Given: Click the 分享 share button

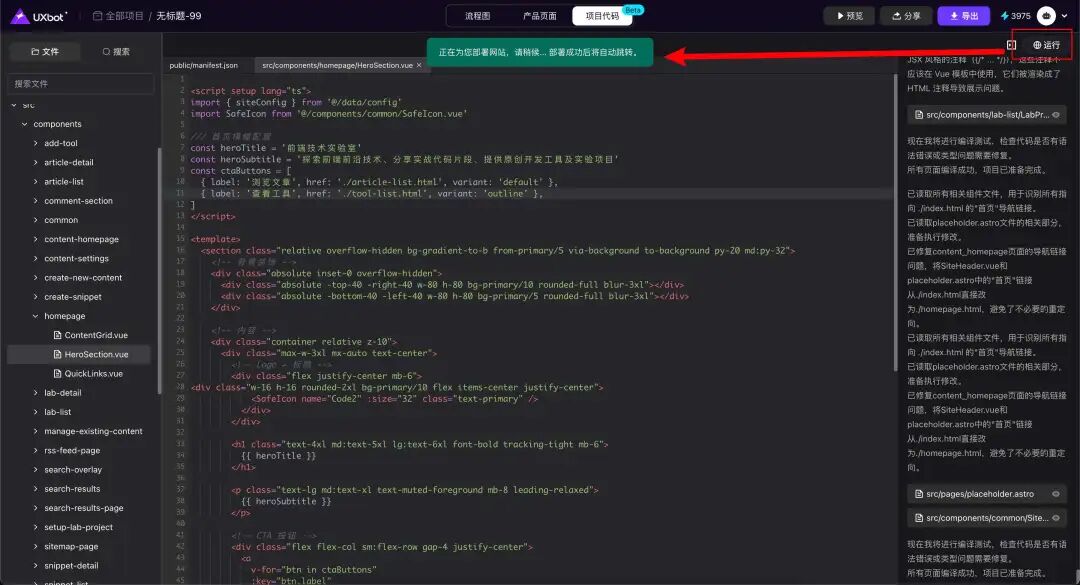Looking at the screenshot, I should [906, 16].
